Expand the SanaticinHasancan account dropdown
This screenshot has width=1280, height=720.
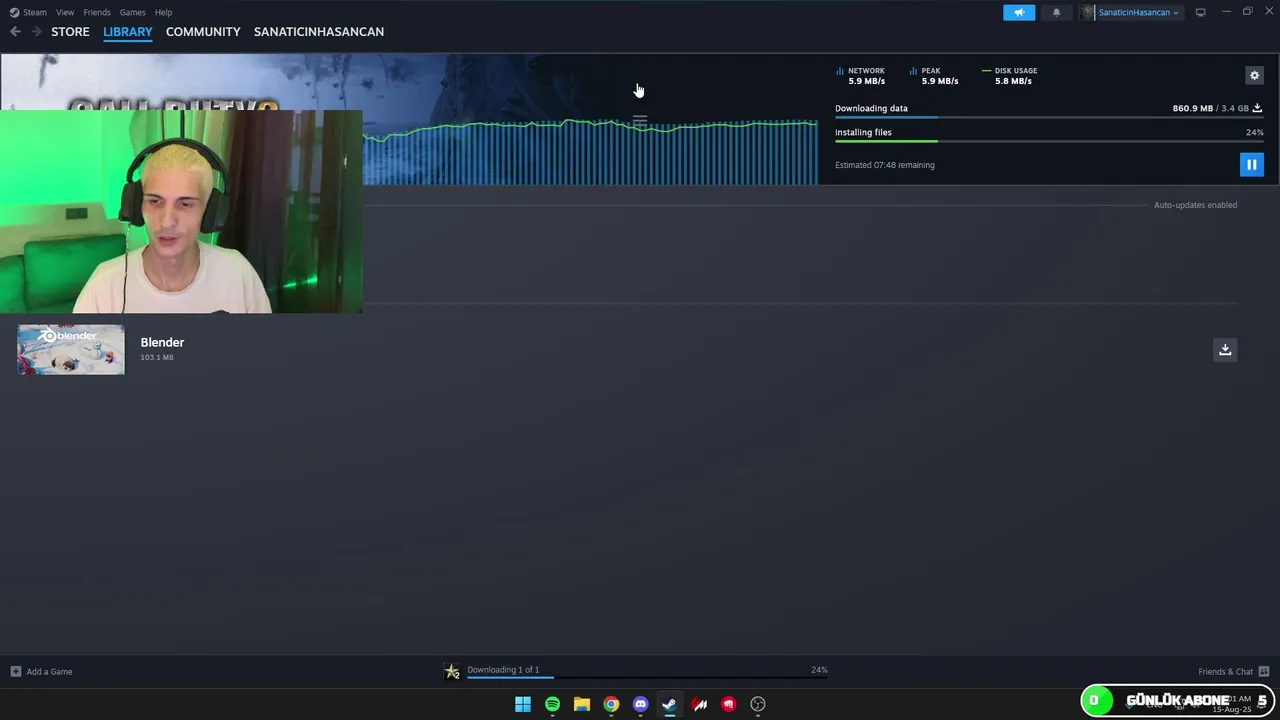point(1131,12)
